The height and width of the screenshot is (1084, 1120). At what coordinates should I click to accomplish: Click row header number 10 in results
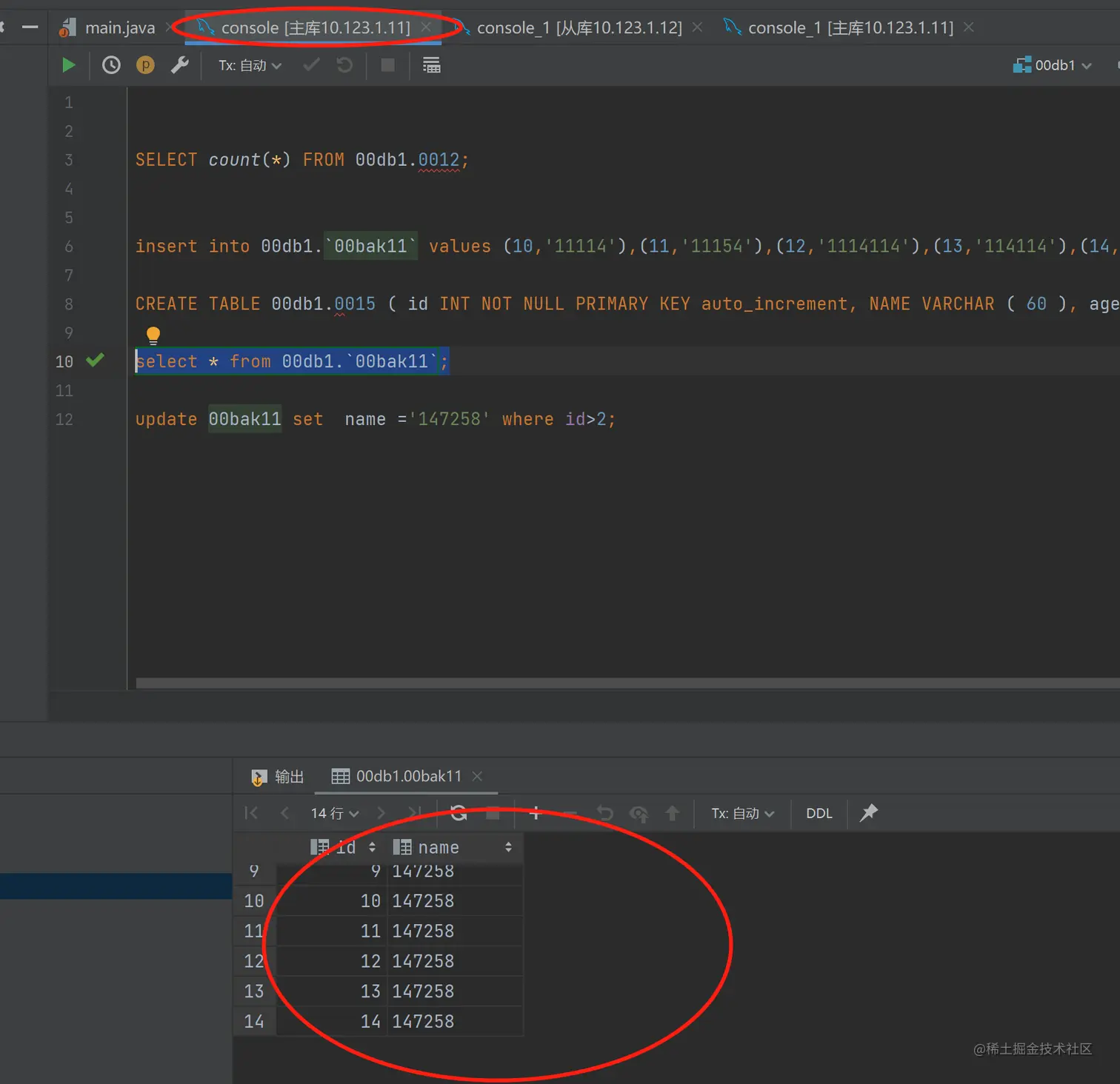point(254,901)
